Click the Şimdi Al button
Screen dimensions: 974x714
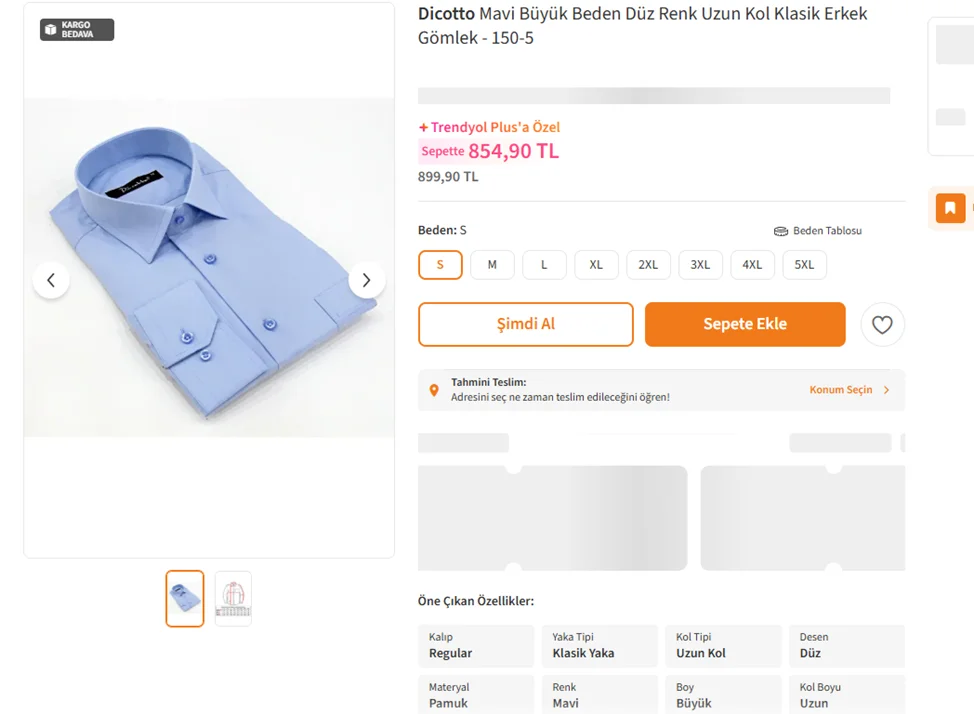pyautogui.click(x=525, y=324)
